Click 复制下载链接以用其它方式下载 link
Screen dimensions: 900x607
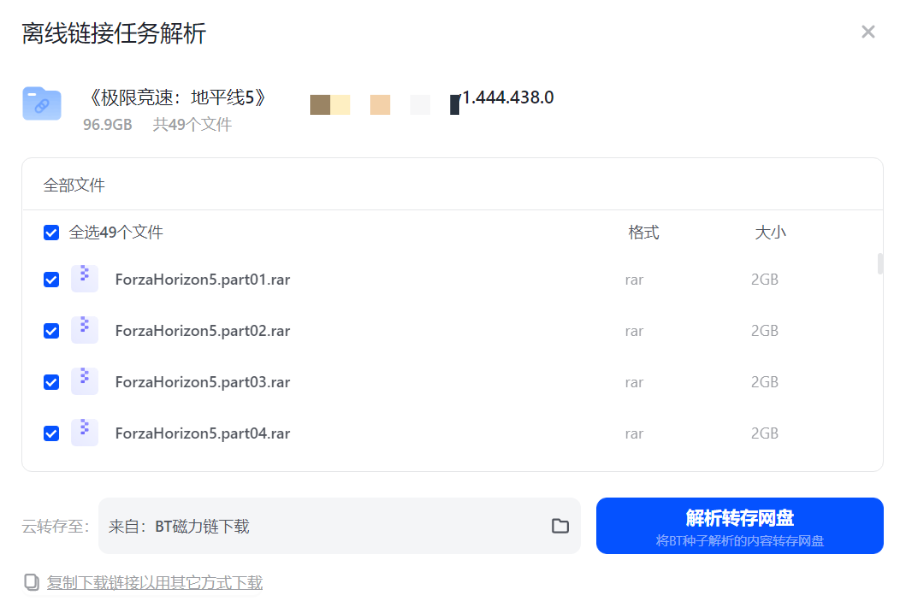pos(154,582)
